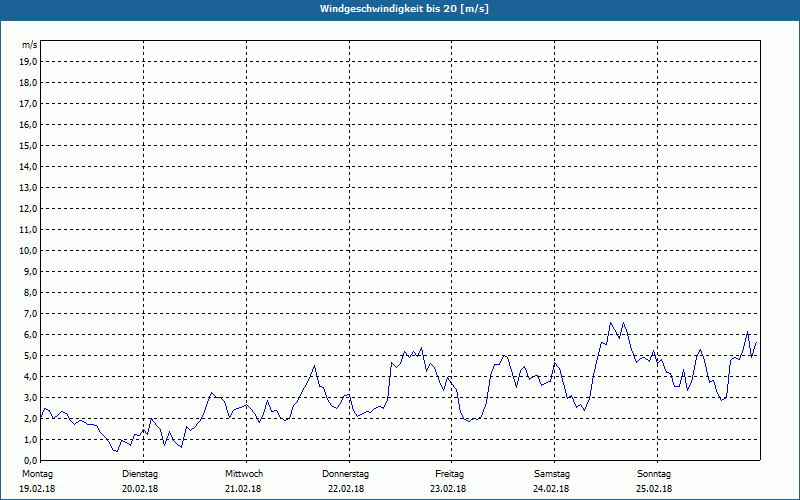Click the date '22.02.18'
Screen dimensions: 800x500
(346, 489)
